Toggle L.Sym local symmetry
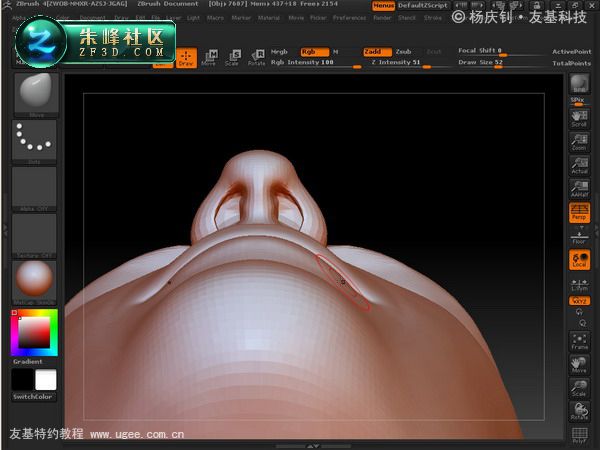 579,285
